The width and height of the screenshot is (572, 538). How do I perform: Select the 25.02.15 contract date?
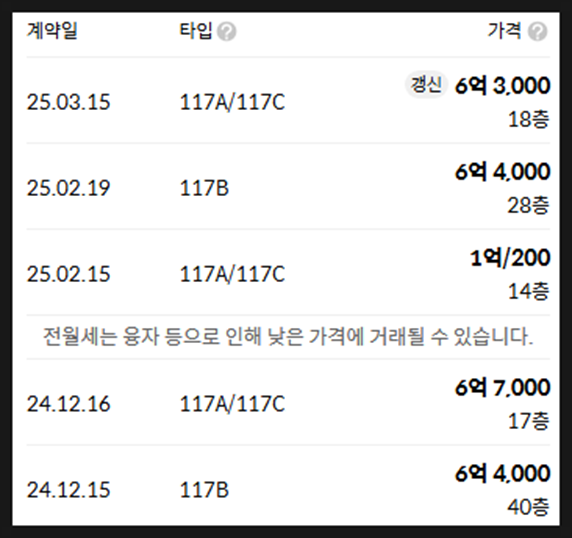[x=69, y=274]
